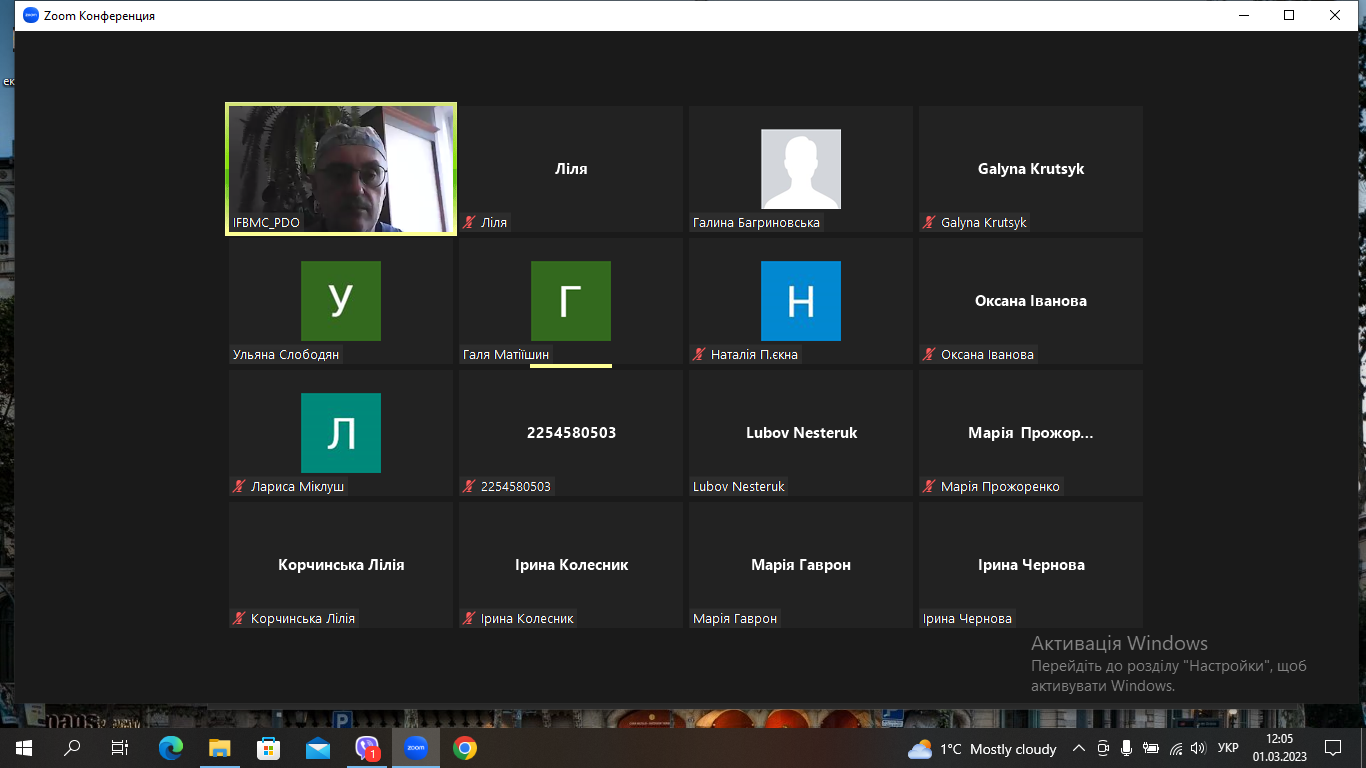Click the Zoom icon in the taskbar

(415, 748)
